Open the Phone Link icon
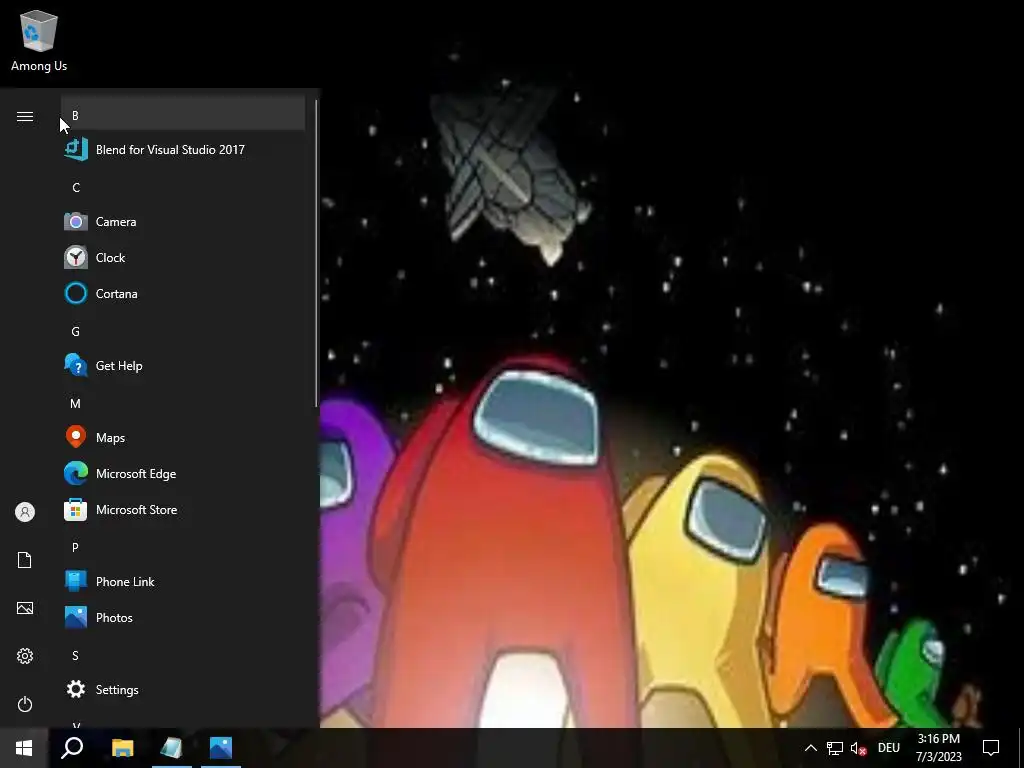This screenshot has width=1024, height=768. click(76, 581)
